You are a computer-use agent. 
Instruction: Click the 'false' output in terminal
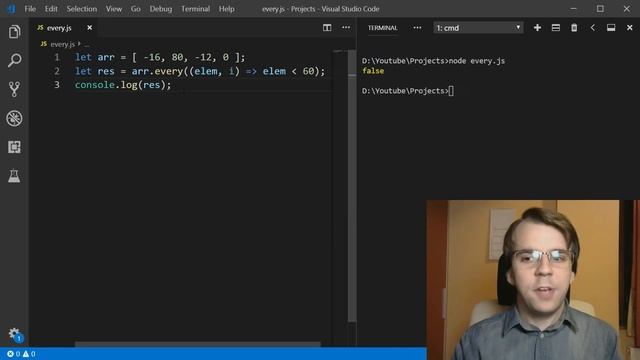pyautogui.click(x=373, y=71)
